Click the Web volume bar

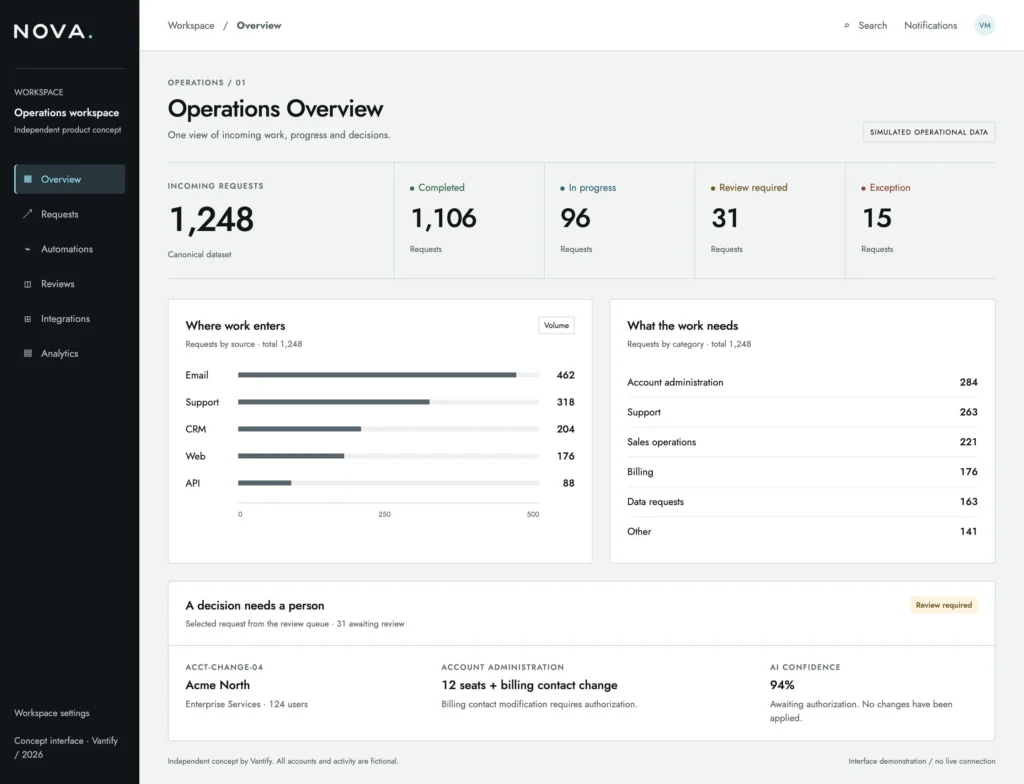click(x=291, y=456)
